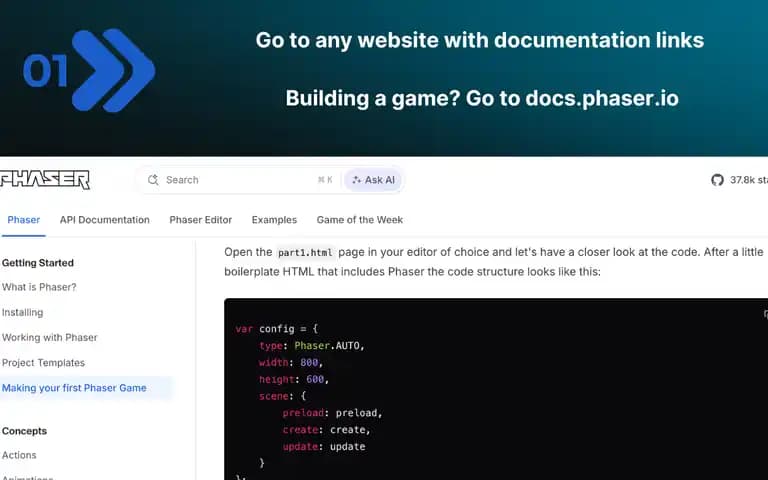Click the 'create: create' code line
This screenshot has width=768, height=480.
coord(326,430)
